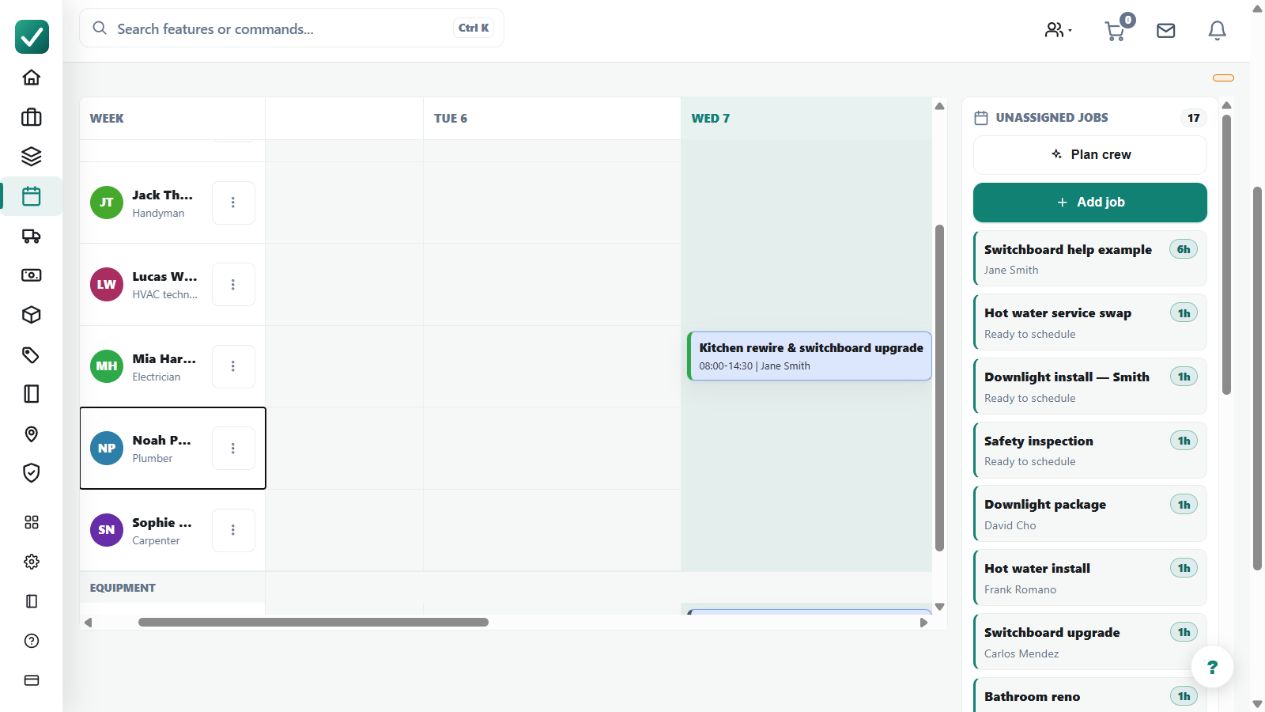Viewport: 1265px width, 712px height.
Task: Open Mia Har's three-dot options menu
Action: pyautogui.click(x=233, y=366)
